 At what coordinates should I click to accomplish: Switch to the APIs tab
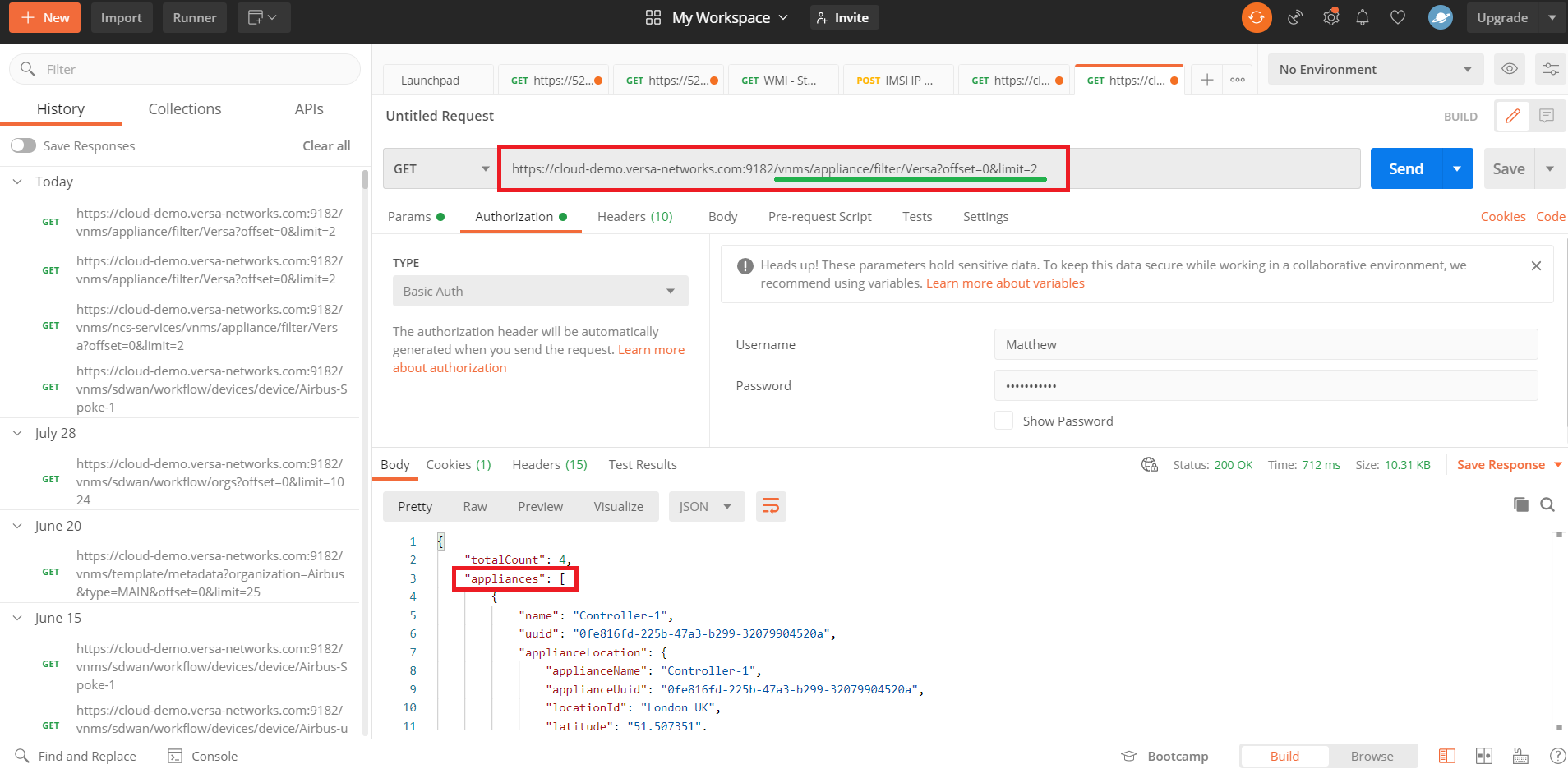(309, 108)
